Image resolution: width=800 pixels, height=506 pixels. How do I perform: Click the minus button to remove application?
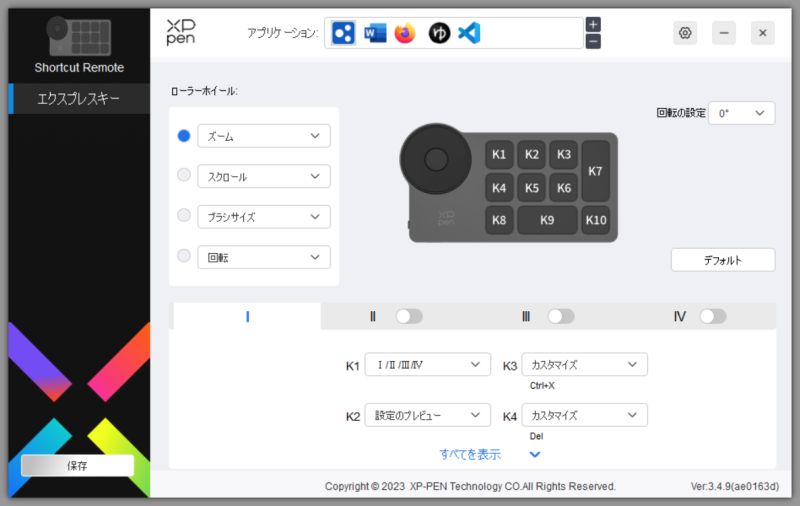coord(593,42)
